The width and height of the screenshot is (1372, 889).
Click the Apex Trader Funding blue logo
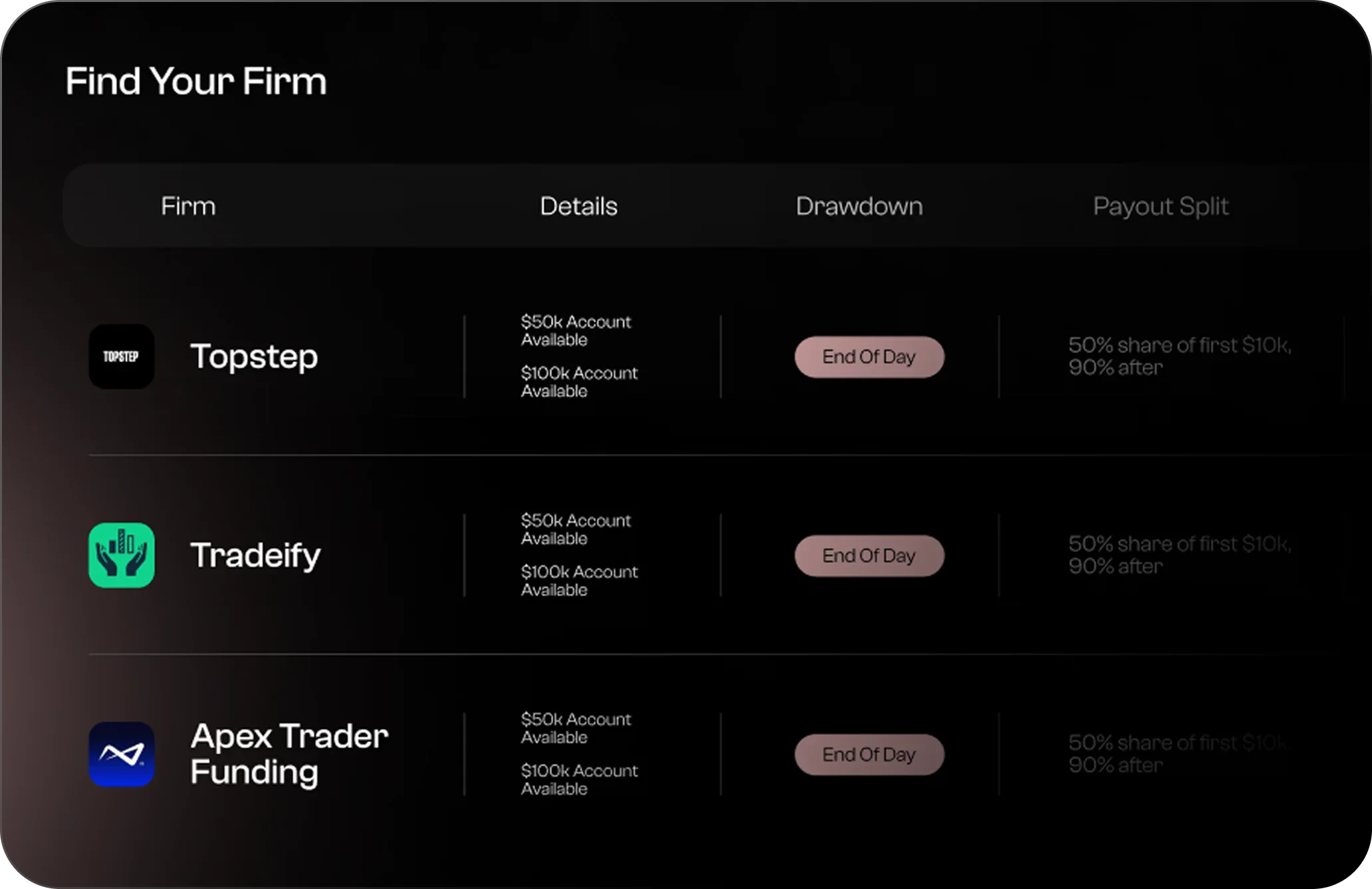pyautogui.click(x=122, y=754)
